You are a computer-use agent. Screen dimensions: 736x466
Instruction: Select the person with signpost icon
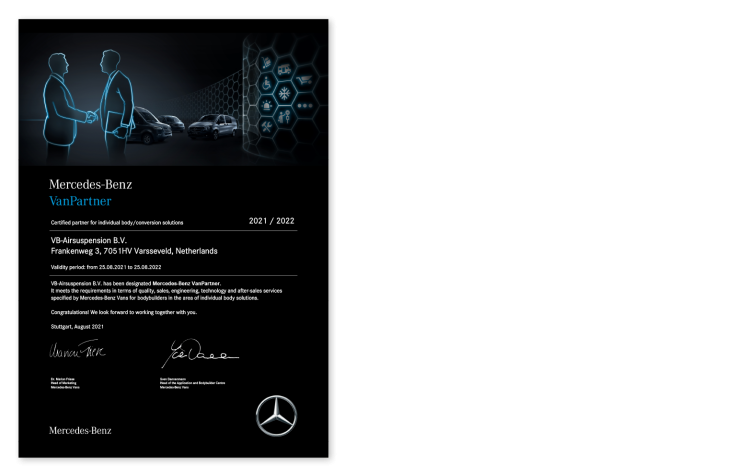(284, 116)
